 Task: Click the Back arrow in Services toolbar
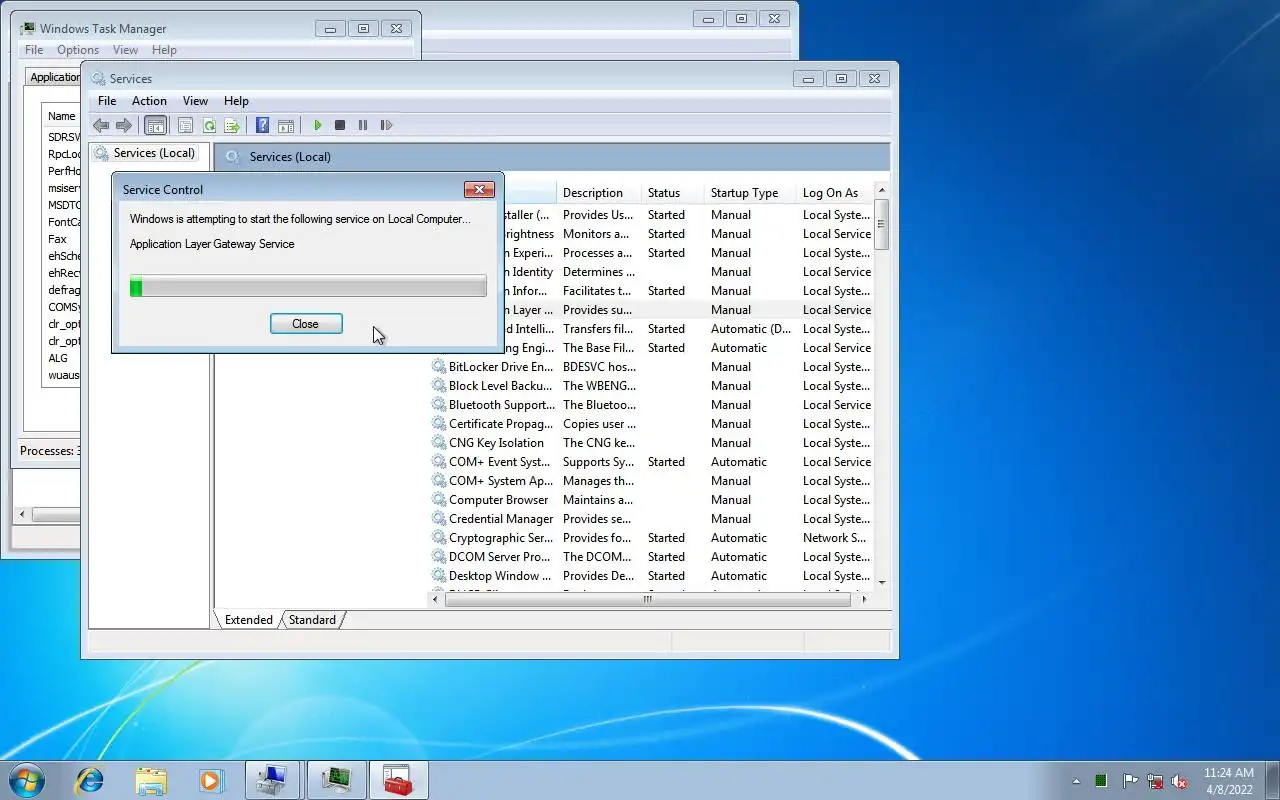coord(101,125)
